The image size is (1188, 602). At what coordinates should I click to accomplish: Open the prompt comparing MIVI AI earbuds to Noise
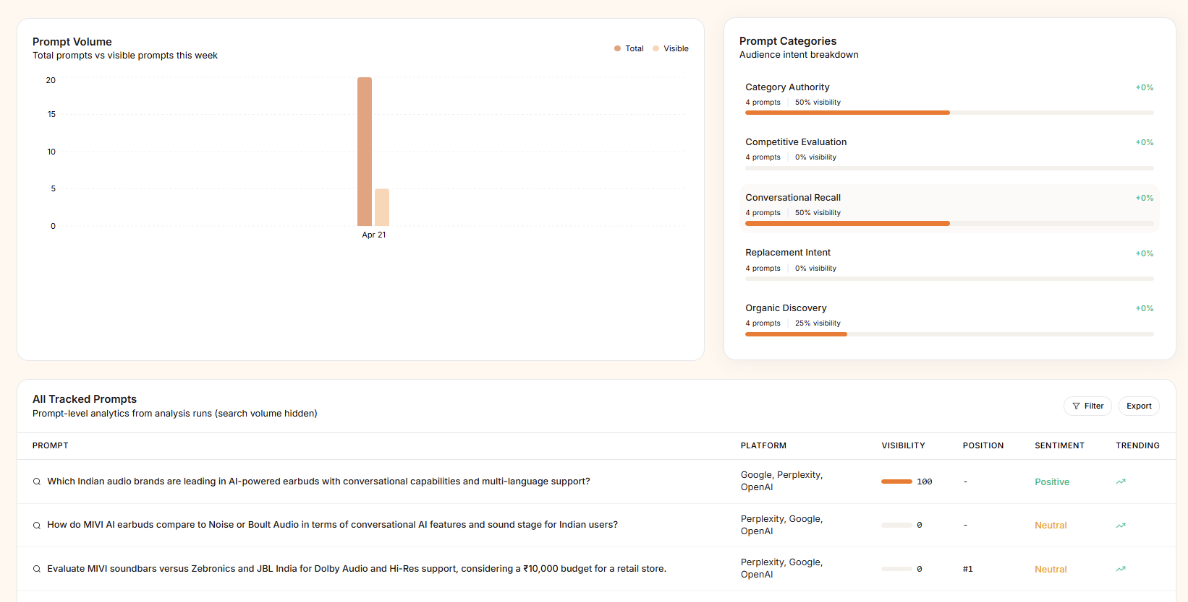point(332,525)
